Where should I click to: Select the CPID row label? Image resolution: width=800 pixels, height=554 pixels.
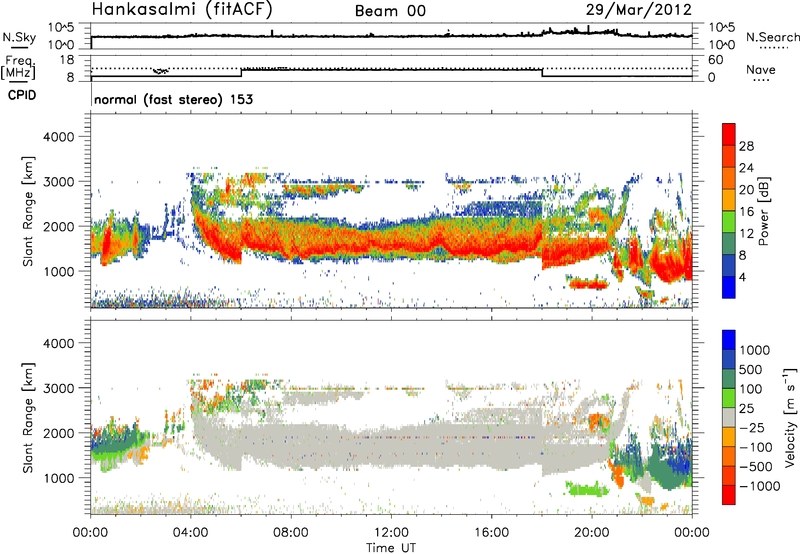22,95
